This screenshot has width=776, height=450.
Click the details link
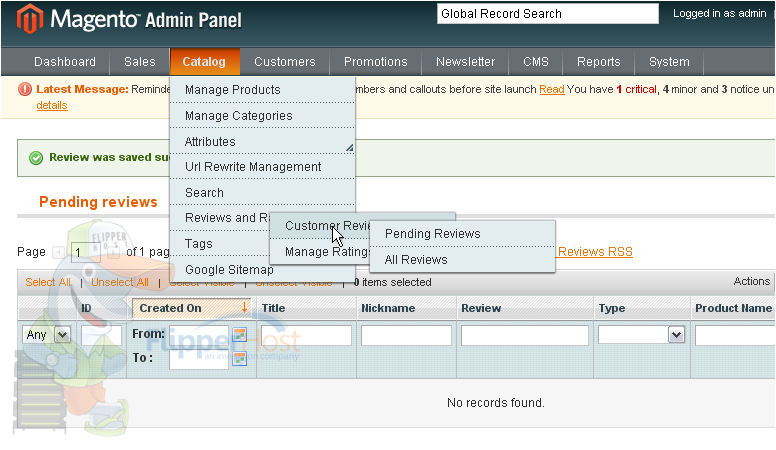pyautogui.click(x=51, y=105)
